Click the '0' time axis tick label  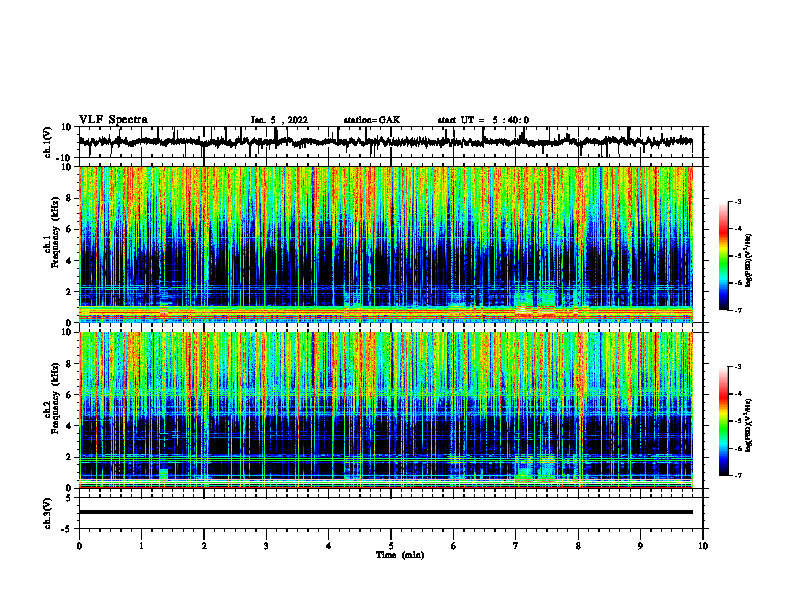click(79, 546)
